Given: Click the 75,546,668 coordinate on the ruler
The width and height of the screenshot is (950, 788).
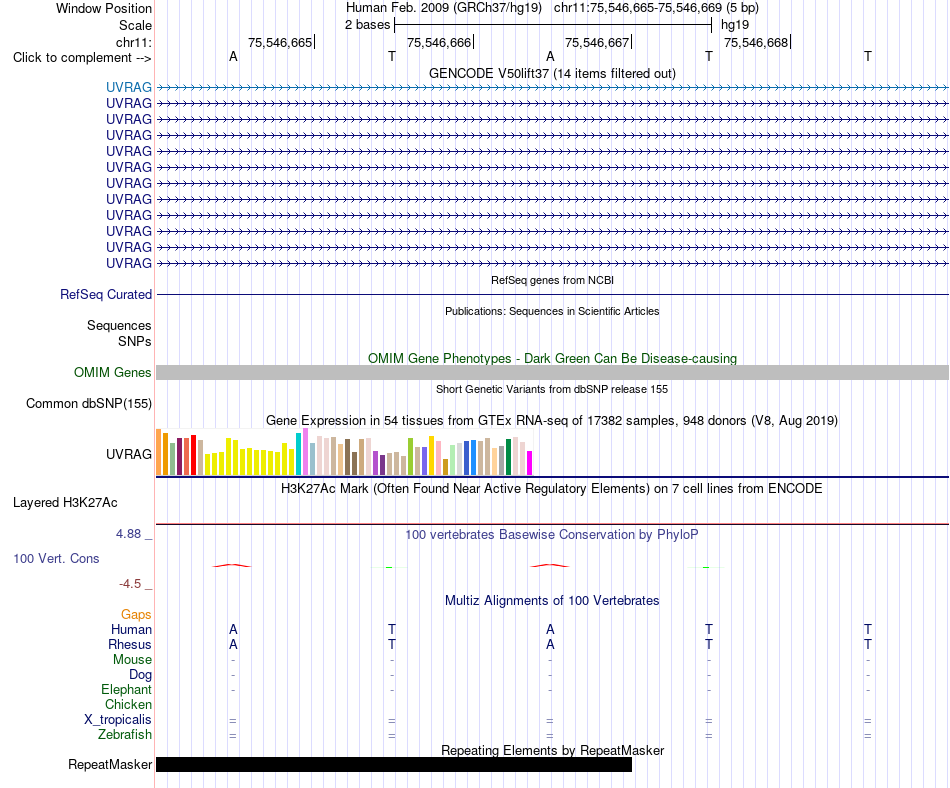Looking at the screenshot, I should coord(756,42).
